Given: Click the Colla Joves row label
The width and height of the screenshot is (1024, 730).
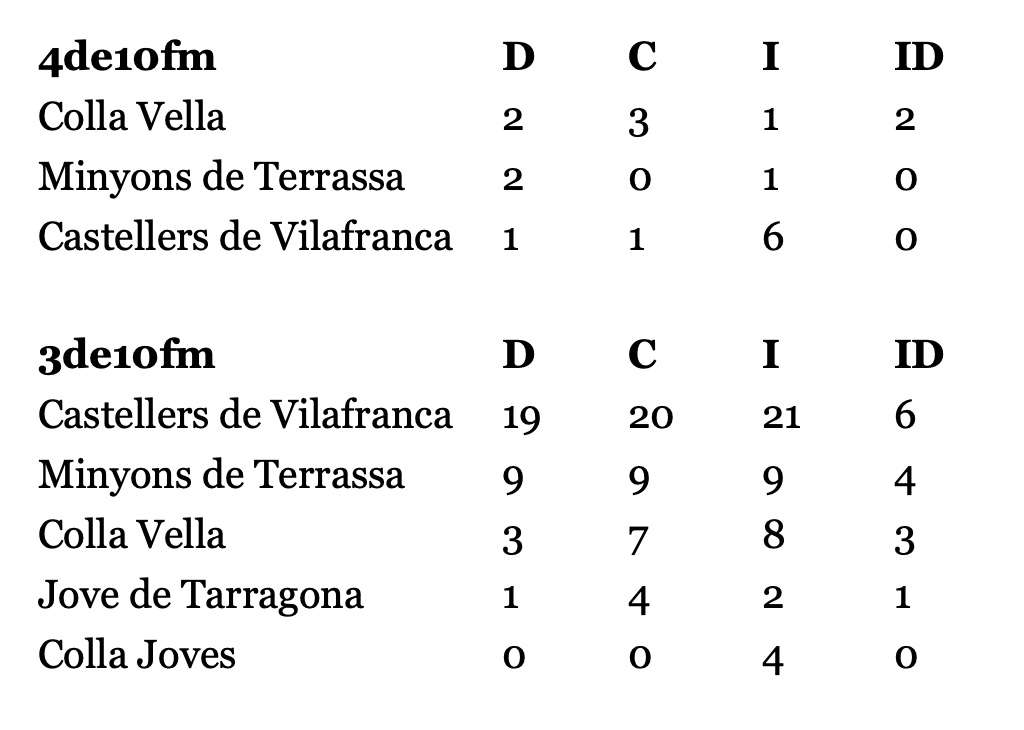Looking at the screenshot, I should pyautogui.click(x=136, y=655).
